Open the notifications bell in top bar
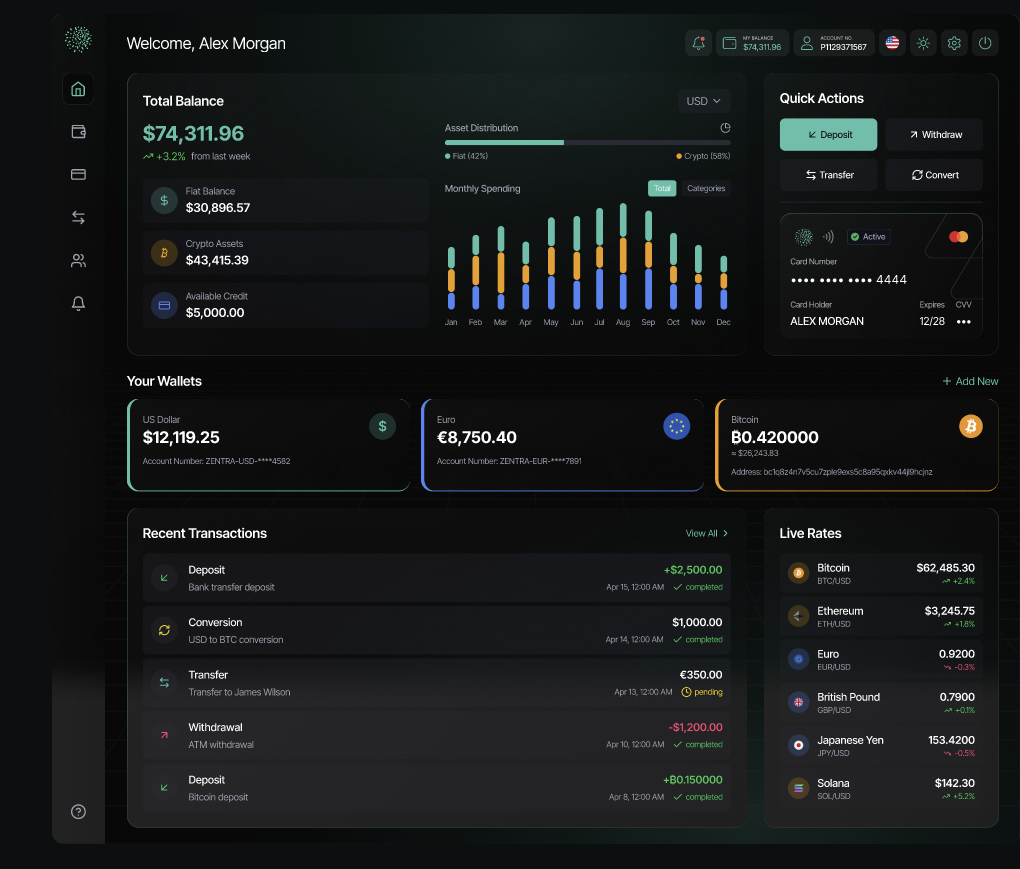Screen dimensions: 1020x869 (x=698, y=43)
